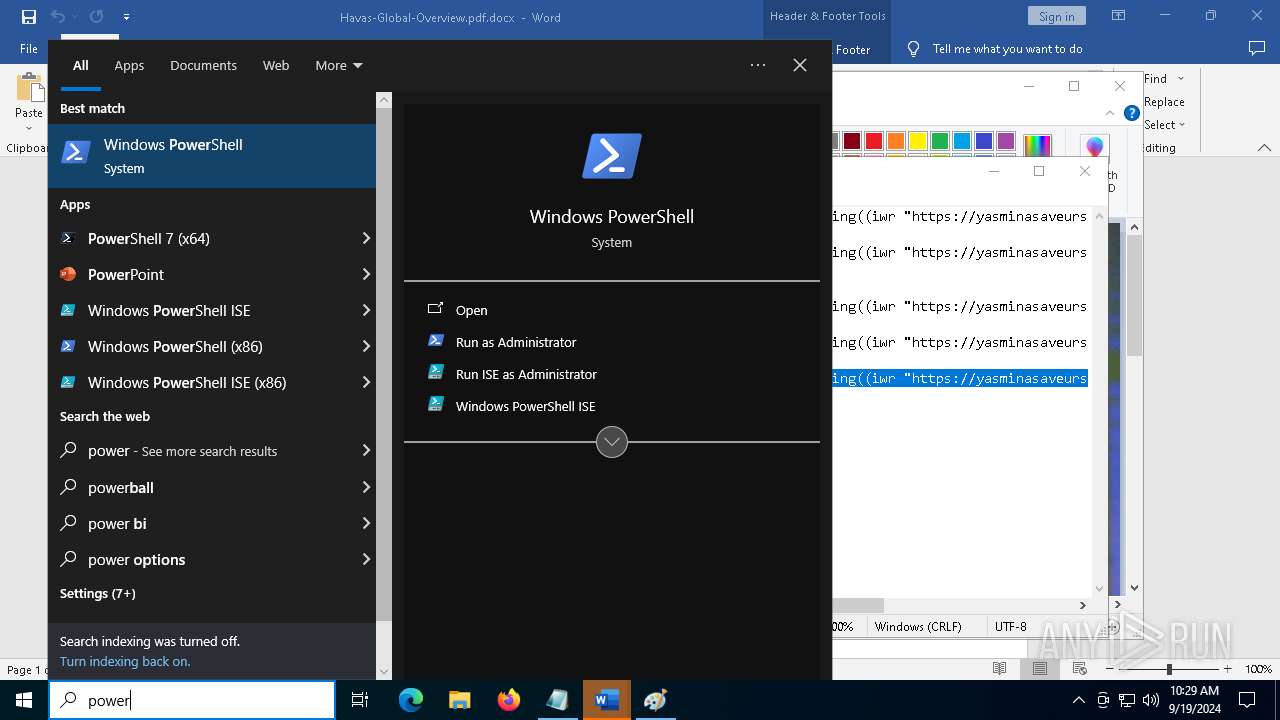1280x720 pixels.
Task: Open the volume control in system tray
Action: click(1150, 700)
